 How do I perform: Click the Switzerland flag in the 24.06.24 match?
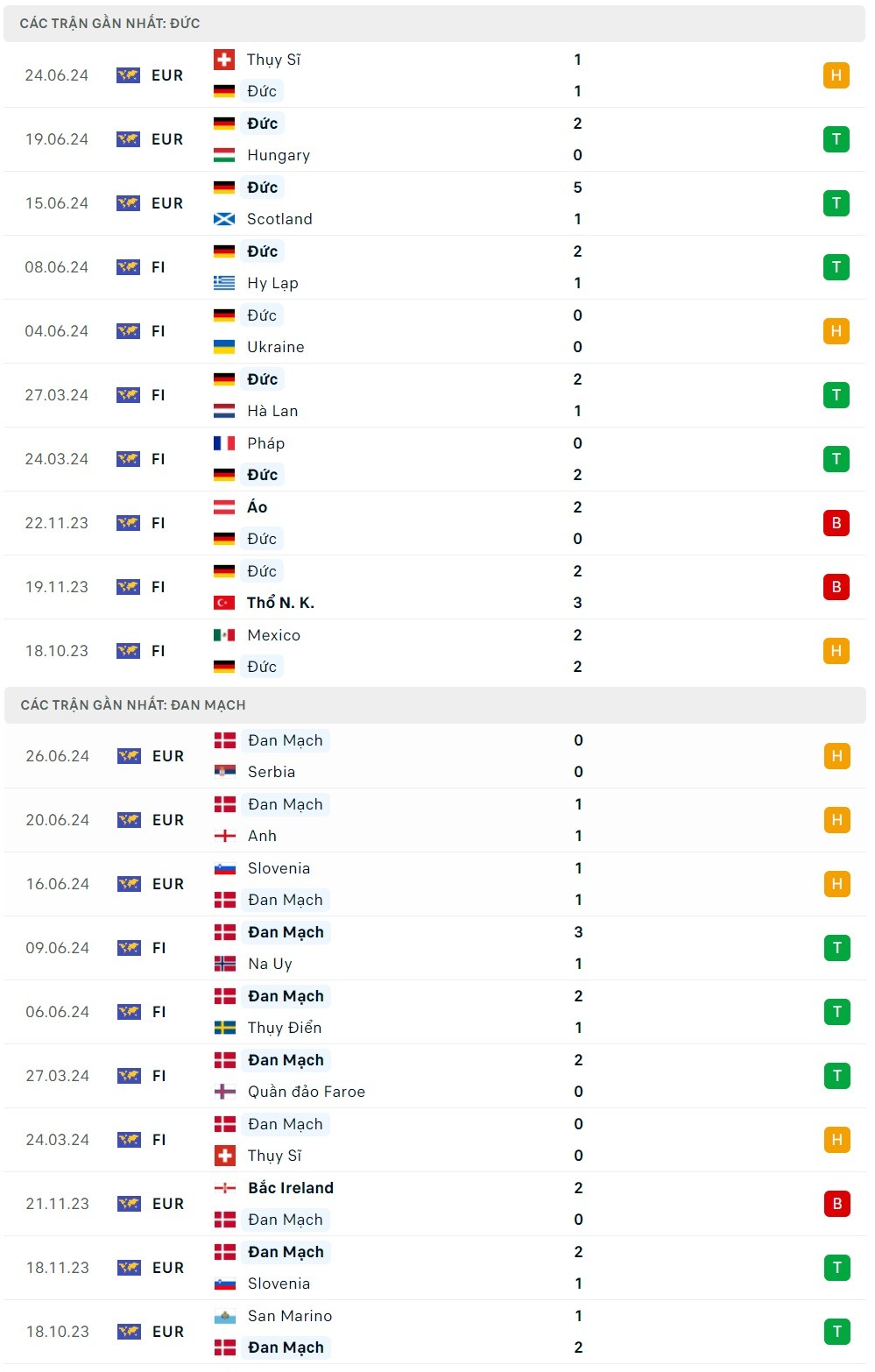[x=224, y=60]
